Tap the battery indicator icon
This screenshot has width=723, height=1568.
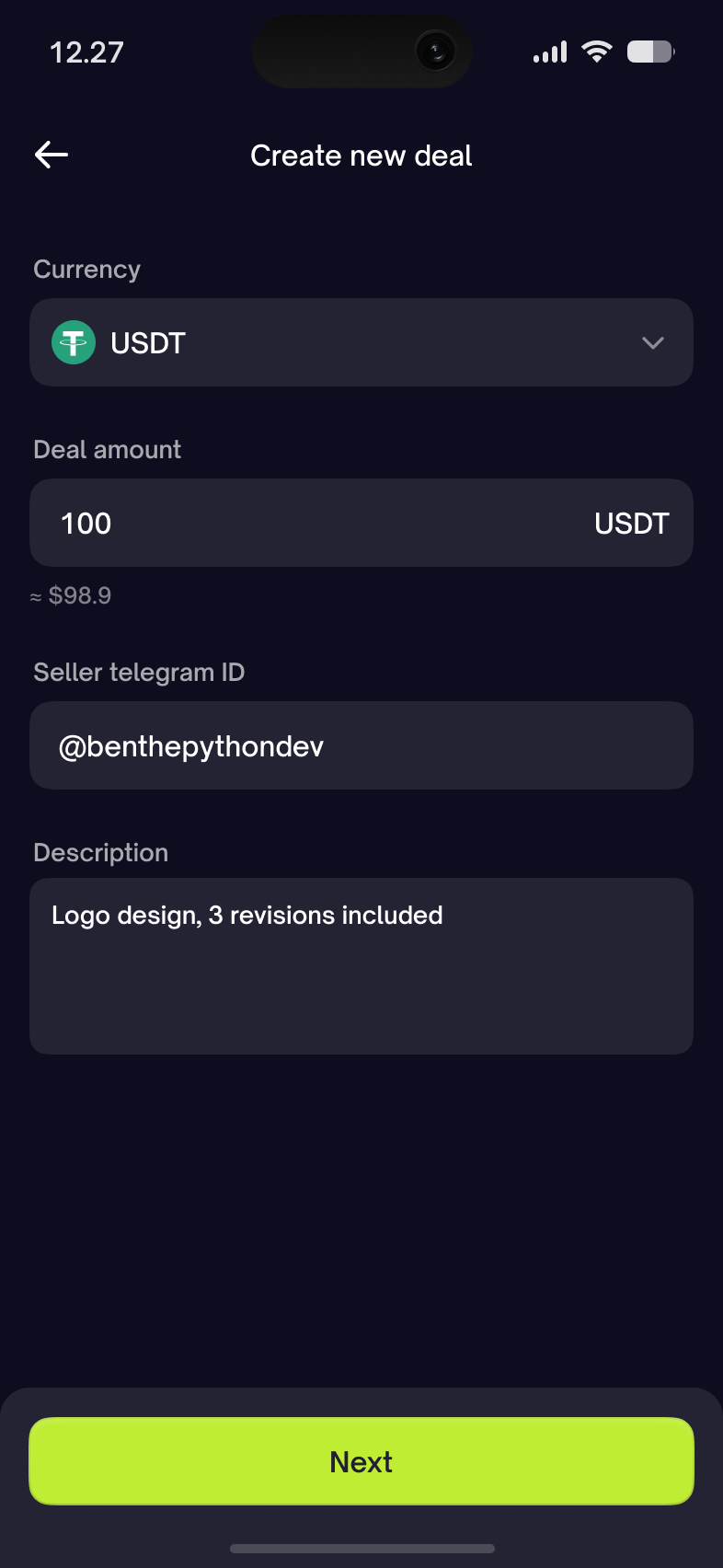point(650,52)
